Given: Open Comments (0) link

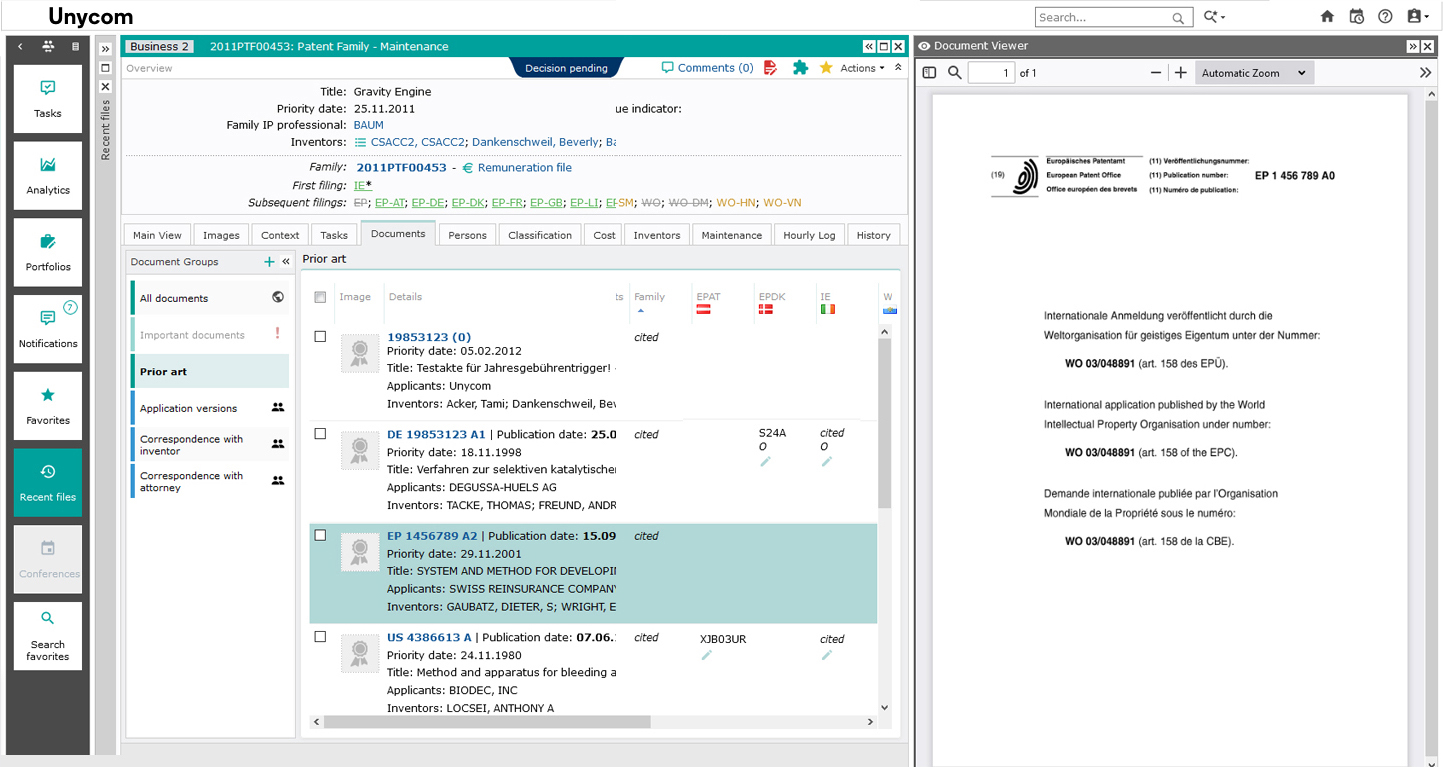Looking at the screenshot, I should 708,68.
